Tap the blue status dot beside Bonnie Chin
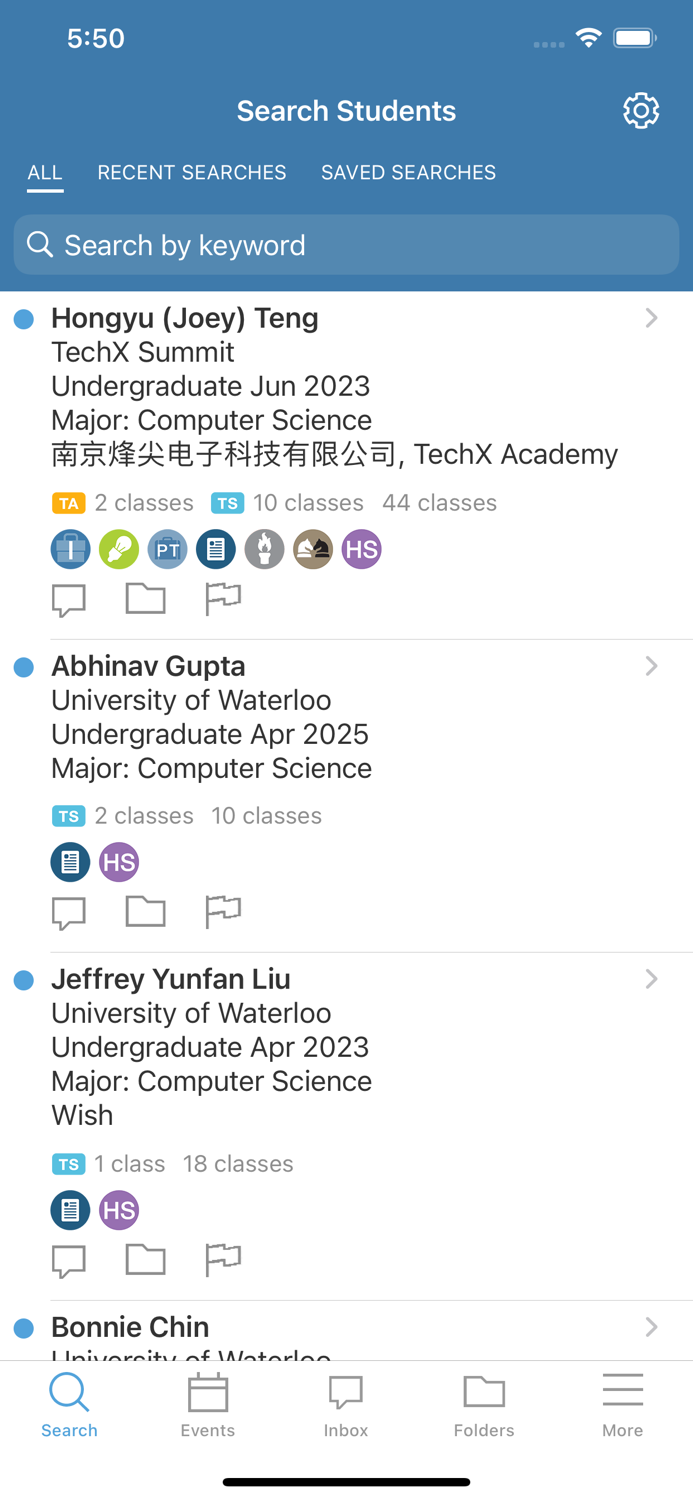The height and width of the screenshot is (1500, 693). 23,1327
